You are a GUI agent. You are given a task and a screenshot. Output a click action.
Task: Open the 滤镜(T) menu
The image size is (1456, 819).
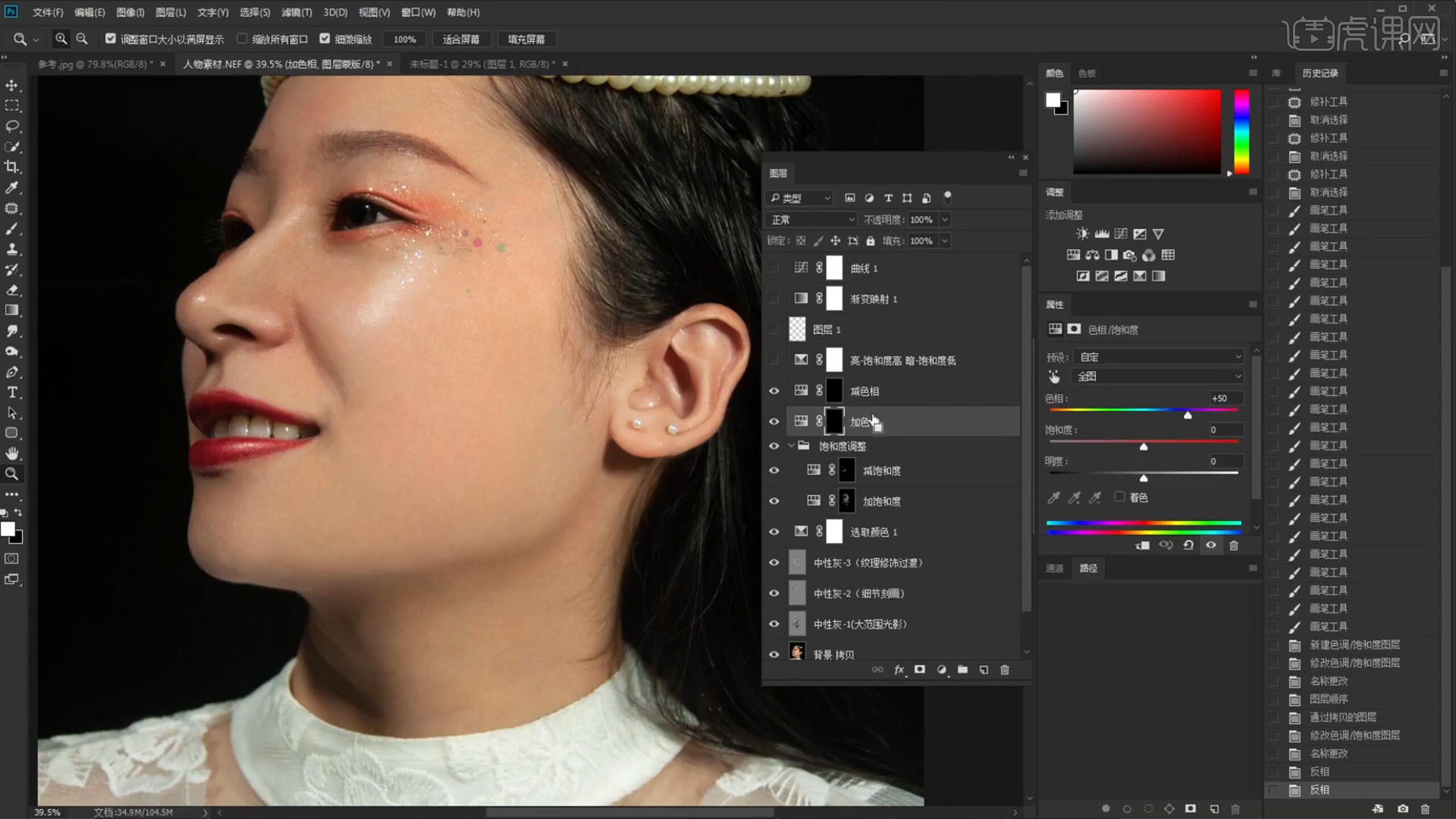296,12
